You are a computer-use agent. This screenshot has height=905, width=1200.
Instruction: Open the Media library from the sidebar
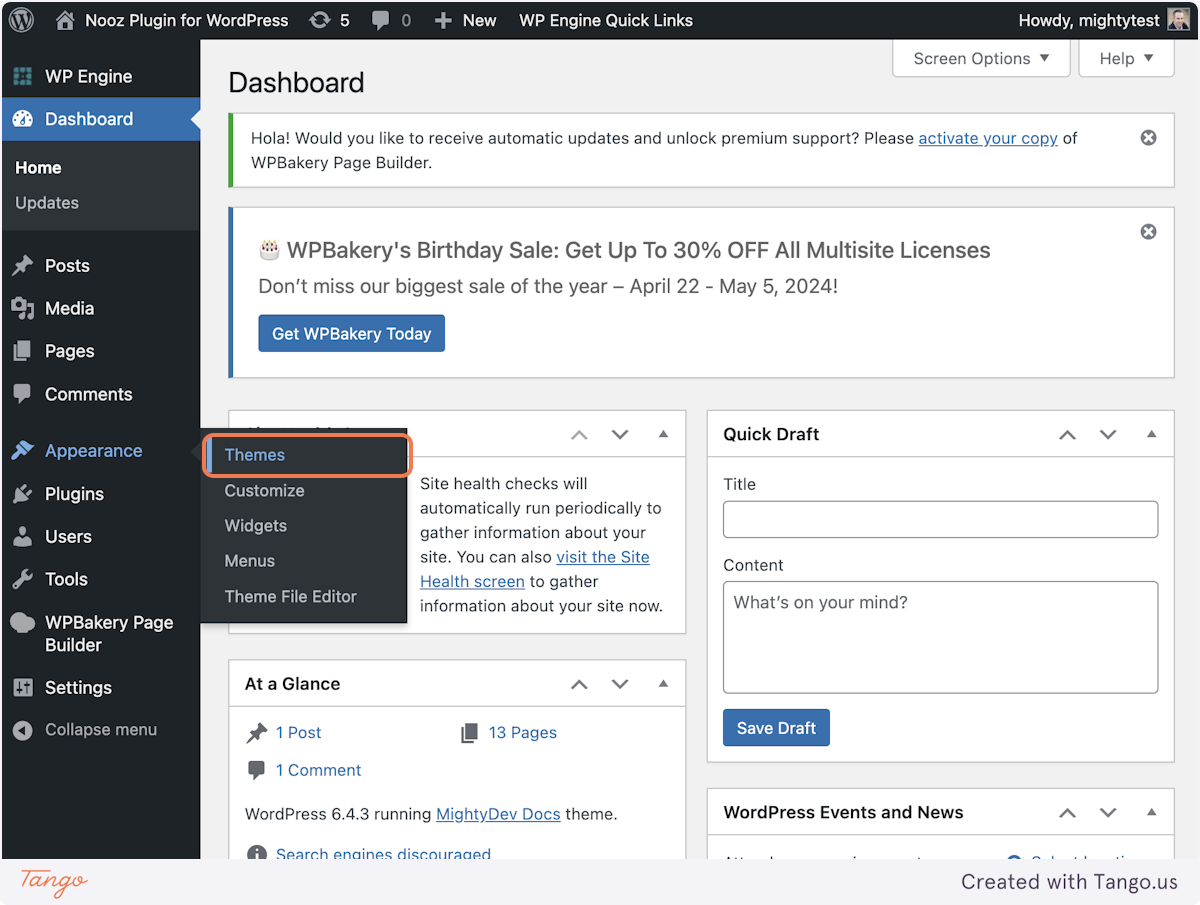point(69,309)
